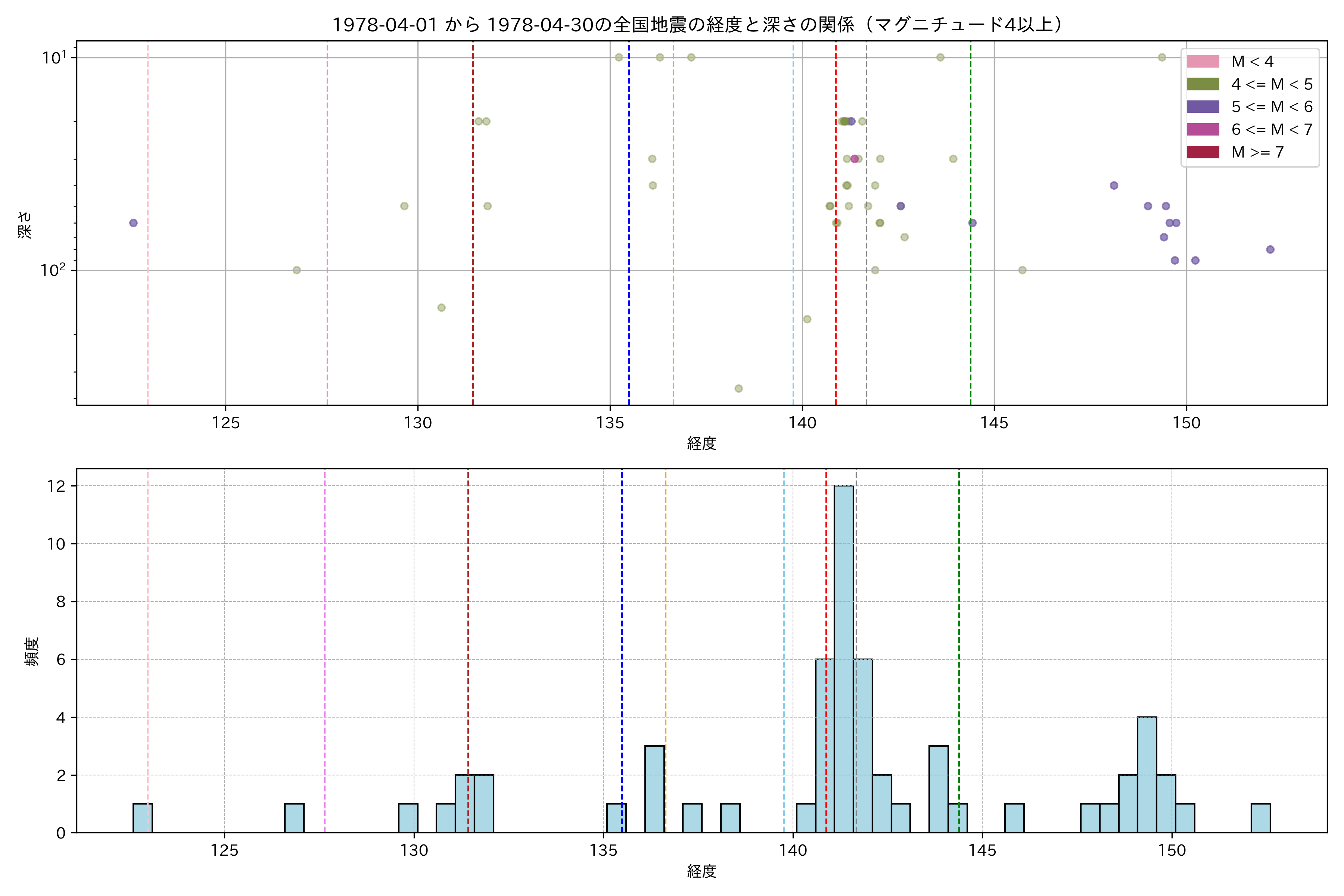Click the single magenta scatter point
The image size is (1344, 896).
[x=854, y=159]
